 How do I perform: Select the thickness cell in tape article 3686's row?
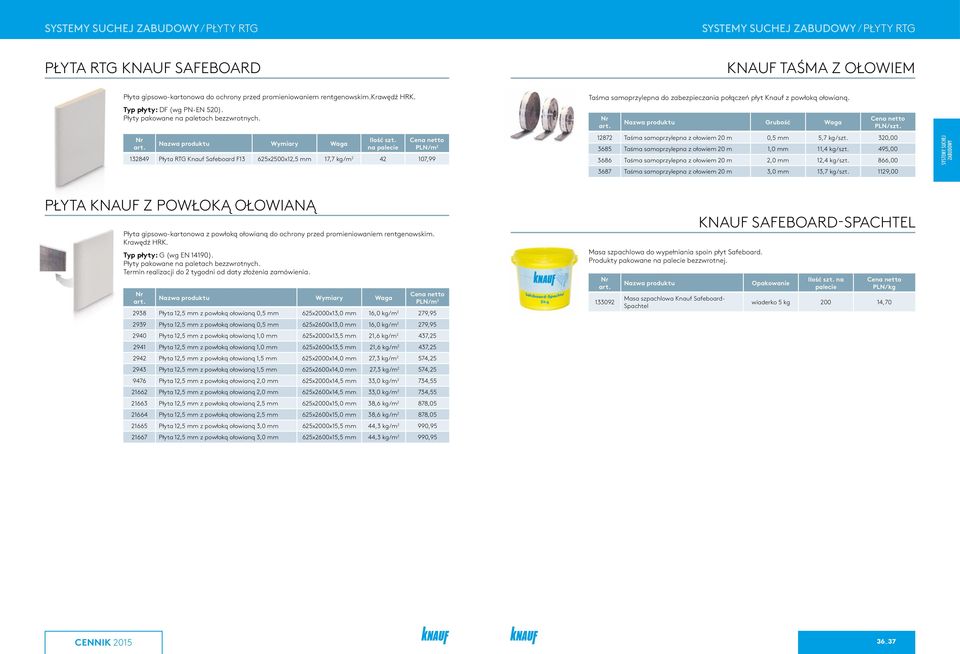(x=778, y=160)
